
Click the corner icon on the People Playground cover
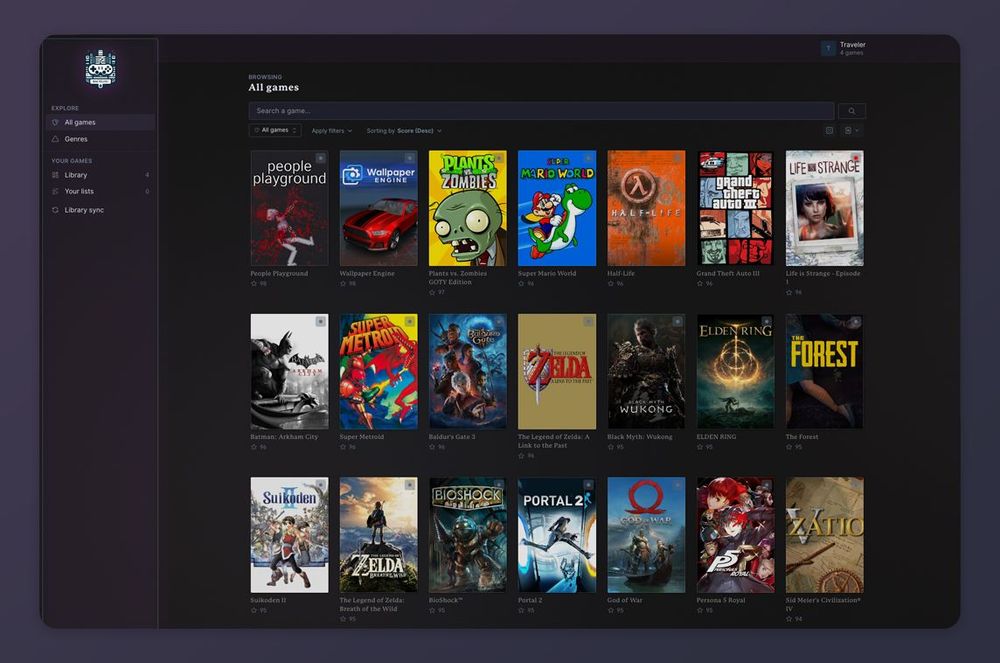[x=320, y=158]
